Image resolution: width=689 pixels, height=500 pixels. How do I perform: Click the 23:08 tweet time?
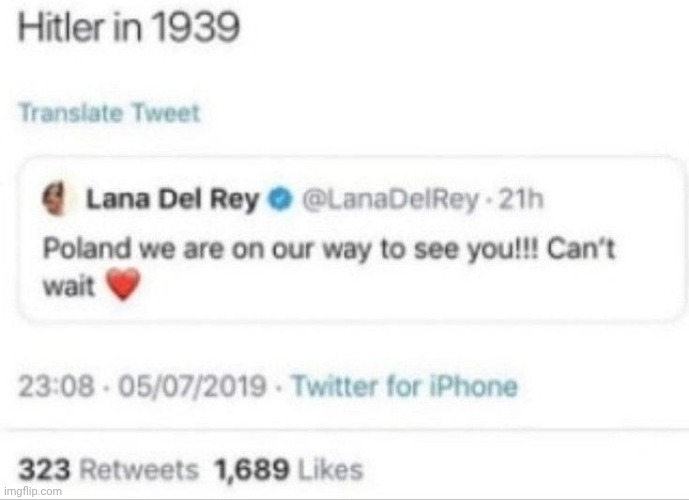point(51,386)
